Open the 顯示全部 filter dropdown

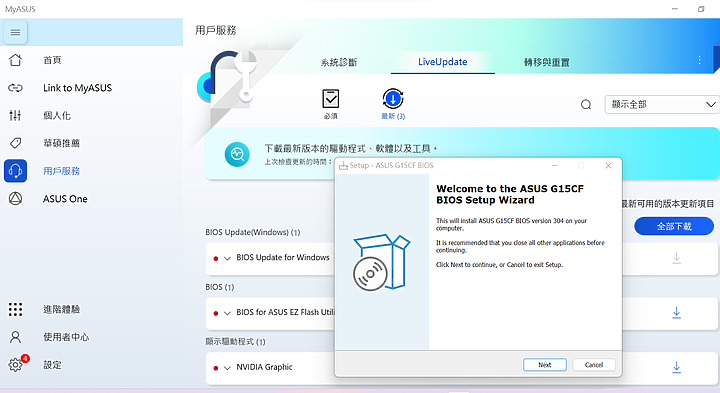click(x=662, y=105)
